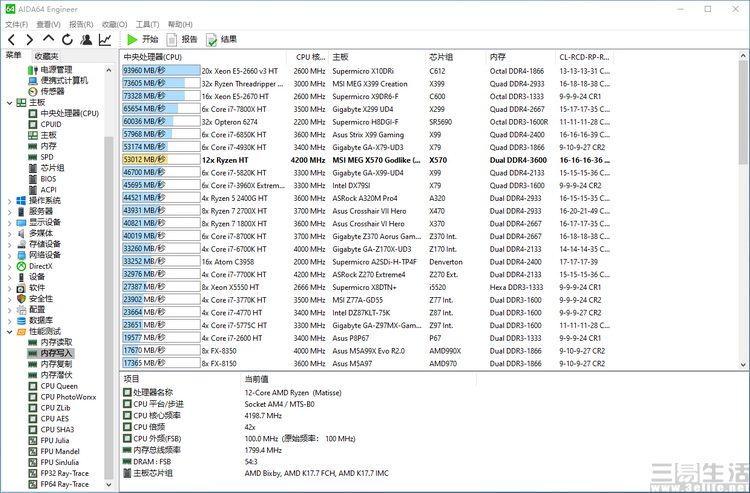Select CPUID in the tree

pos(45,124)
